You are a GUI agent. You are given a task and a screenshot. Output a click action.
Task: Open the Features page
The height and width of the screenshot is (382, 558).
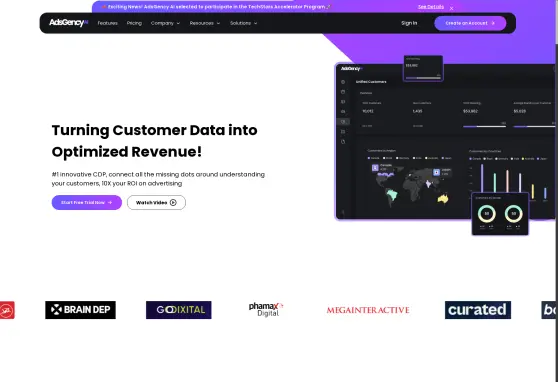click(x=107, y=23)
